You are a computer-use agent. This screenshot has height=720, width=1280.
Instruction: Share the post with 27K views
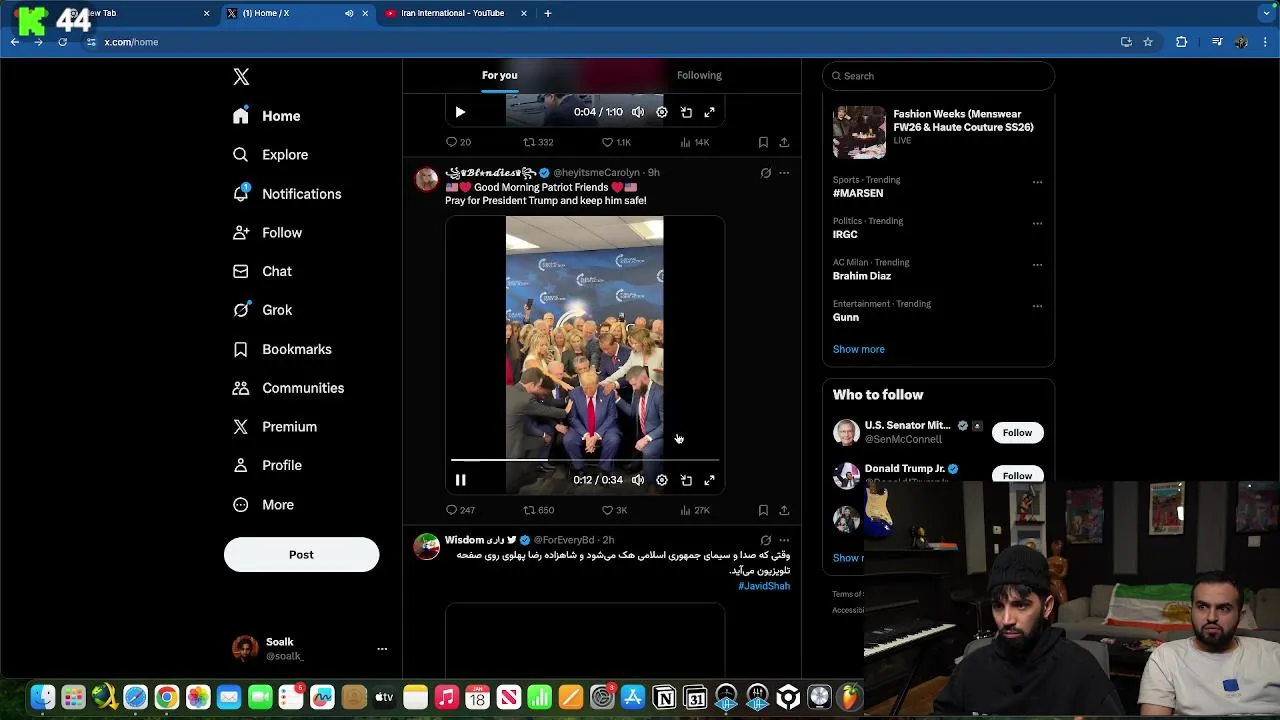pos(784,510)
